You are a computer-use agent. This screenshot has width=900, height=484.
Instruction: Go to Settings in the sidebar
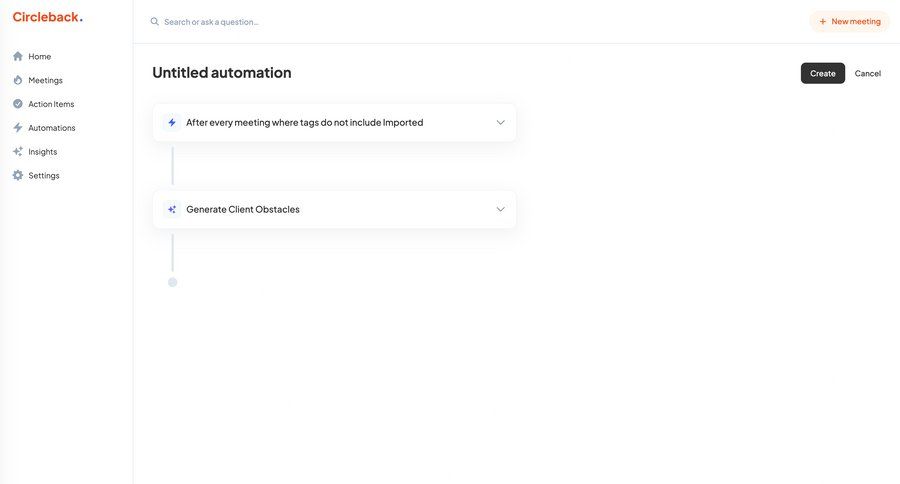43,176
